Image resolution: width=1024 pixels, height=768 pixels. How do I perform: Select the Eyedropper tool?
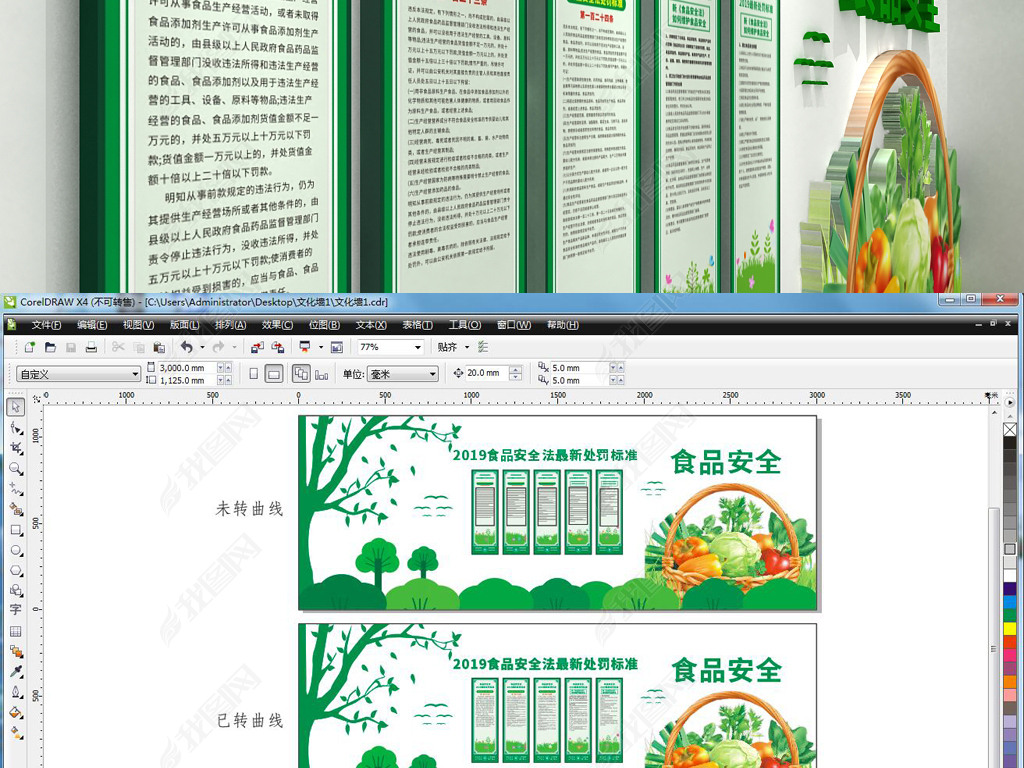[15, 671]
